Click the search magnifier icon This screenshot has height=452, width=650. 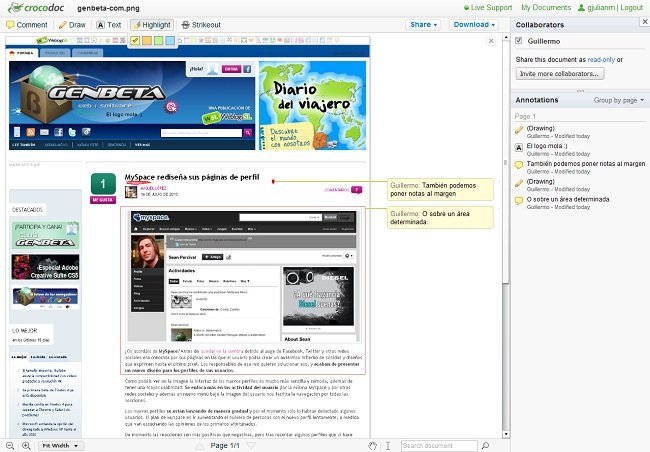tap(485, 446)
